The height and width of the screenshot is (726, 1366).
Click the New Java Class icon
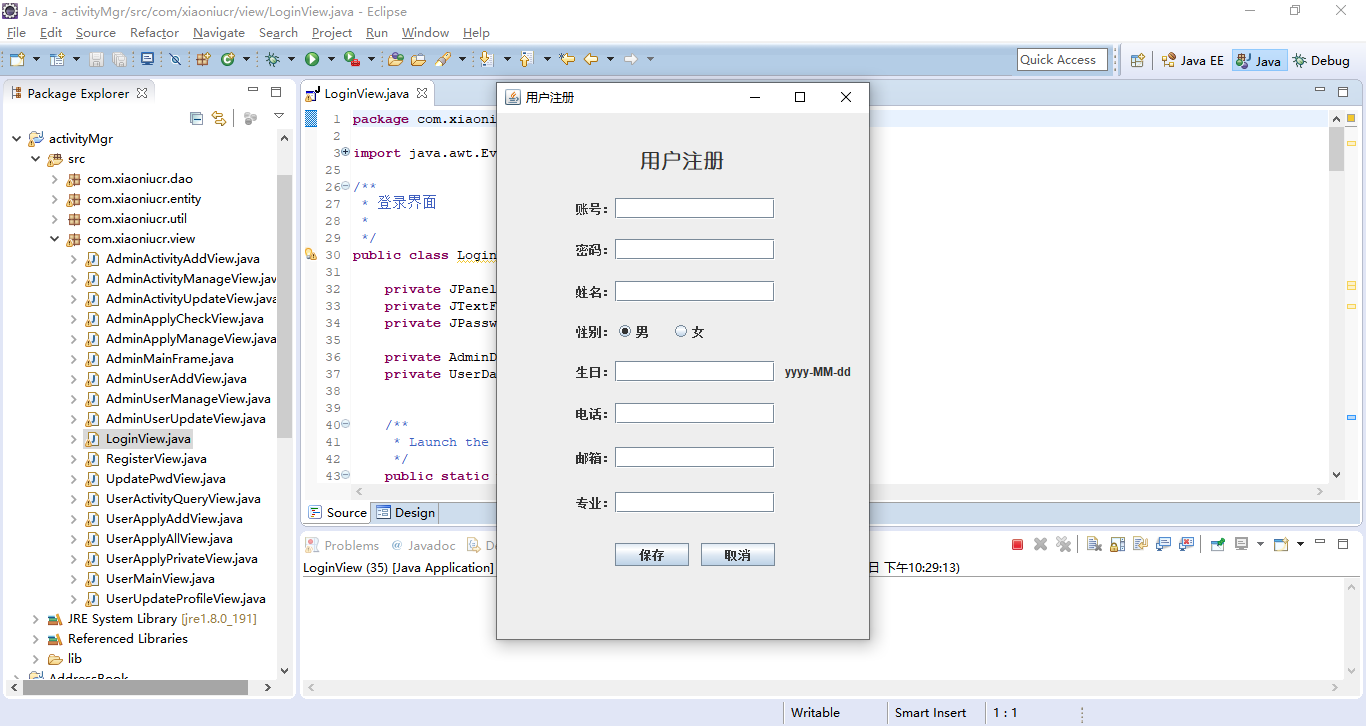(228, 59)
